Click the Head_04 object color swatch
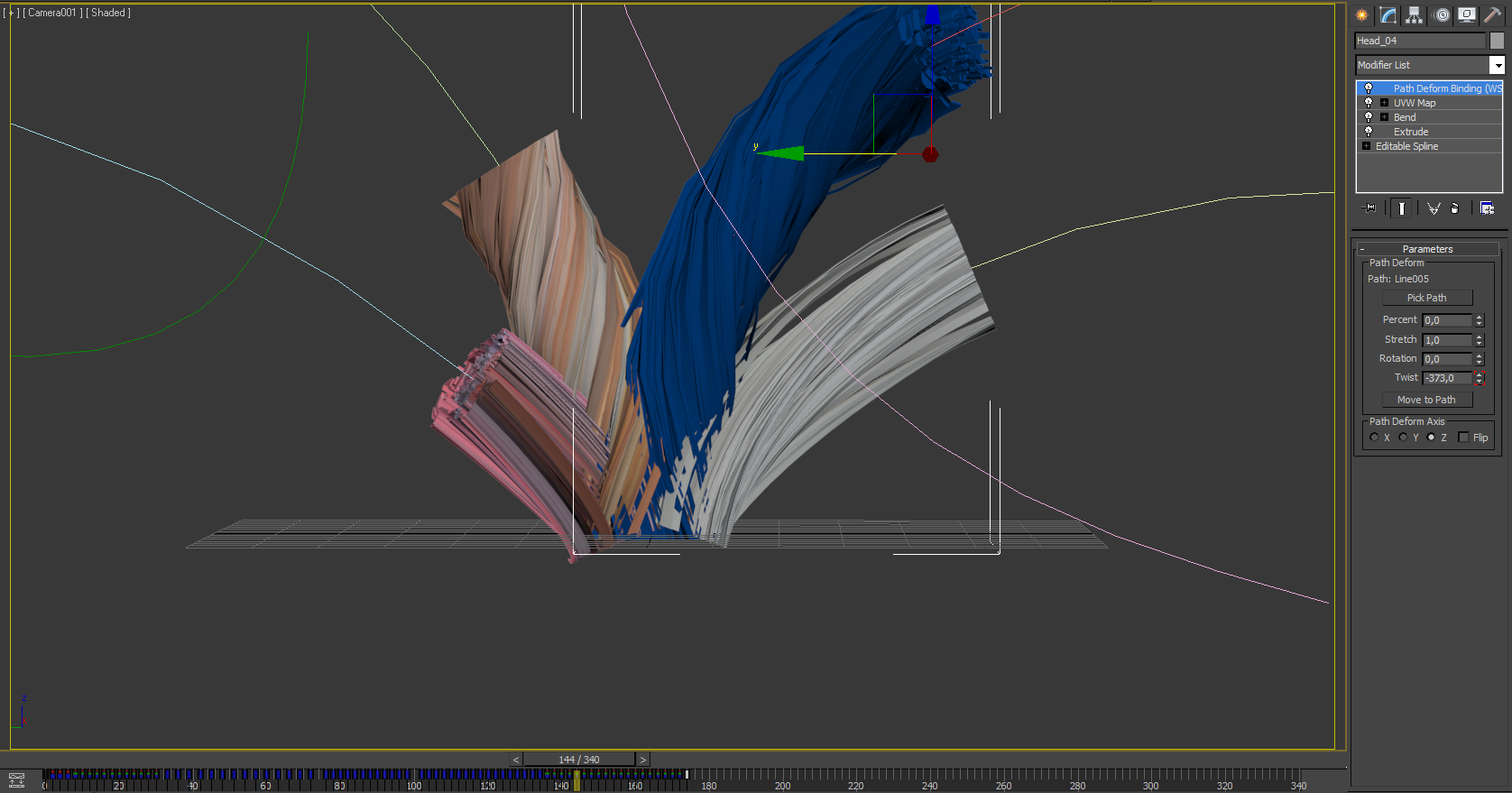1512x793 pixels. (x=1497, y=41)
